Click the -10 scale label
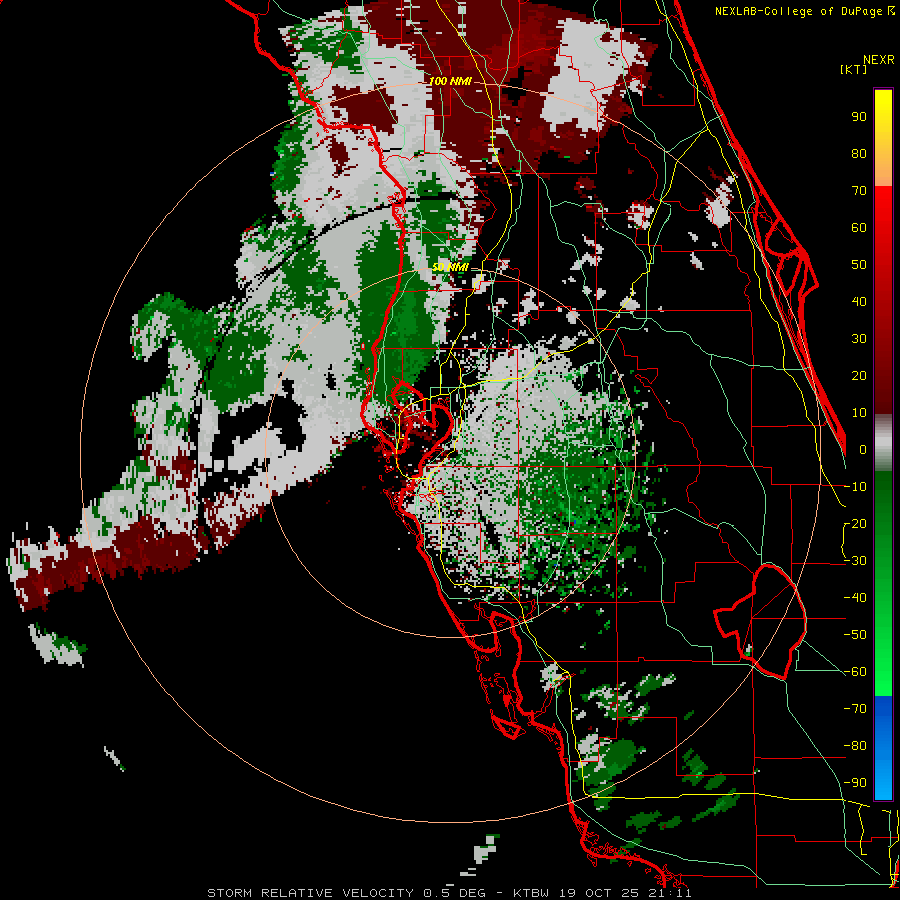This screenshot has width=900, height=900. click(855, 487)
